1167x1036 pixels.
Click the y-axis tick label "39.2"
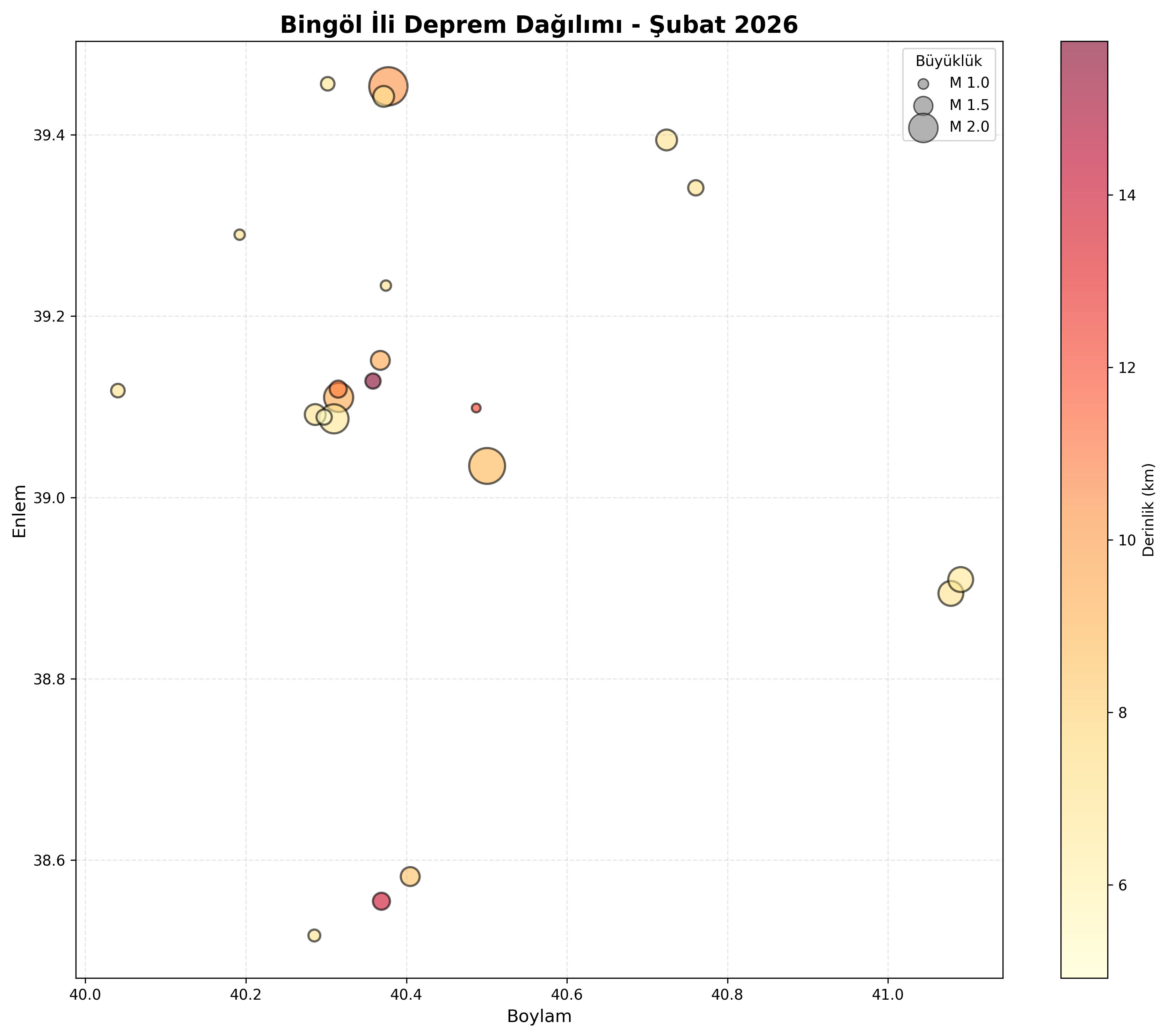[x=49, y=316]
